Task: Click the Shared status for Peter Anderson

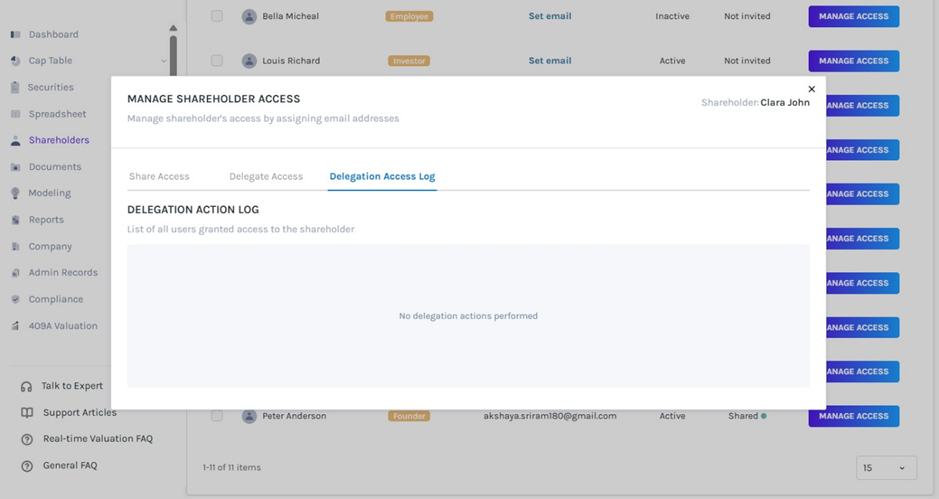Action: point(747,416)
